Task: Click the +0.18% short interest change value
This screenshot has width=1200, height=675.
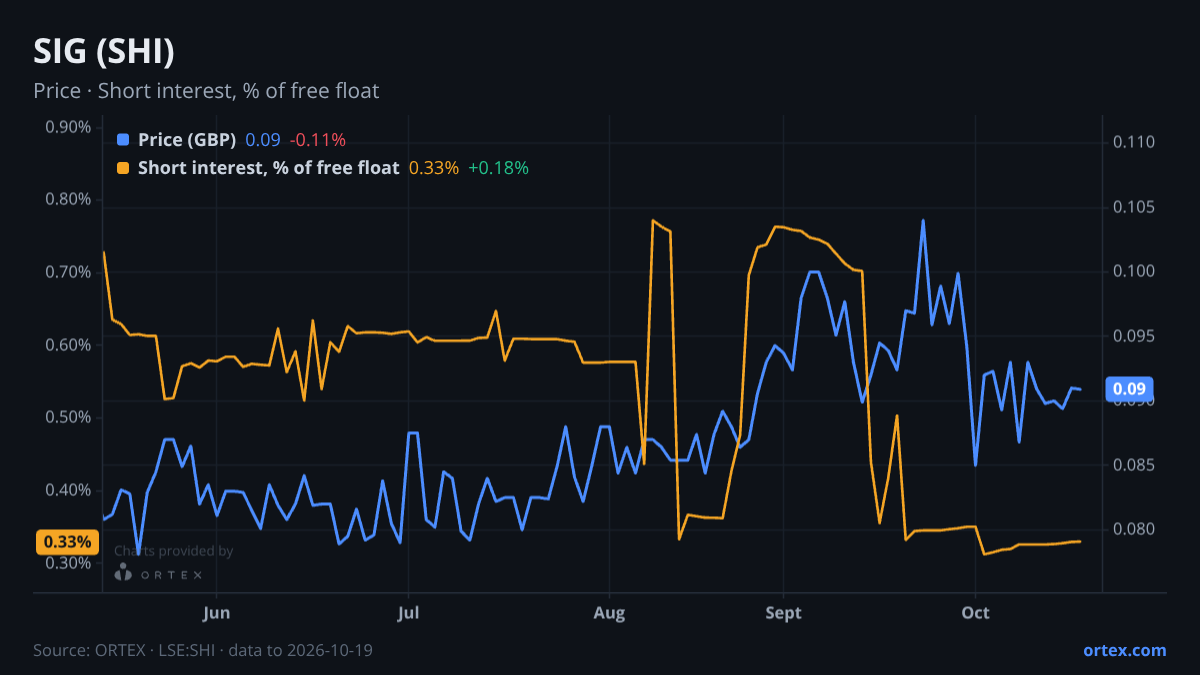Action: tap(498, 168)
